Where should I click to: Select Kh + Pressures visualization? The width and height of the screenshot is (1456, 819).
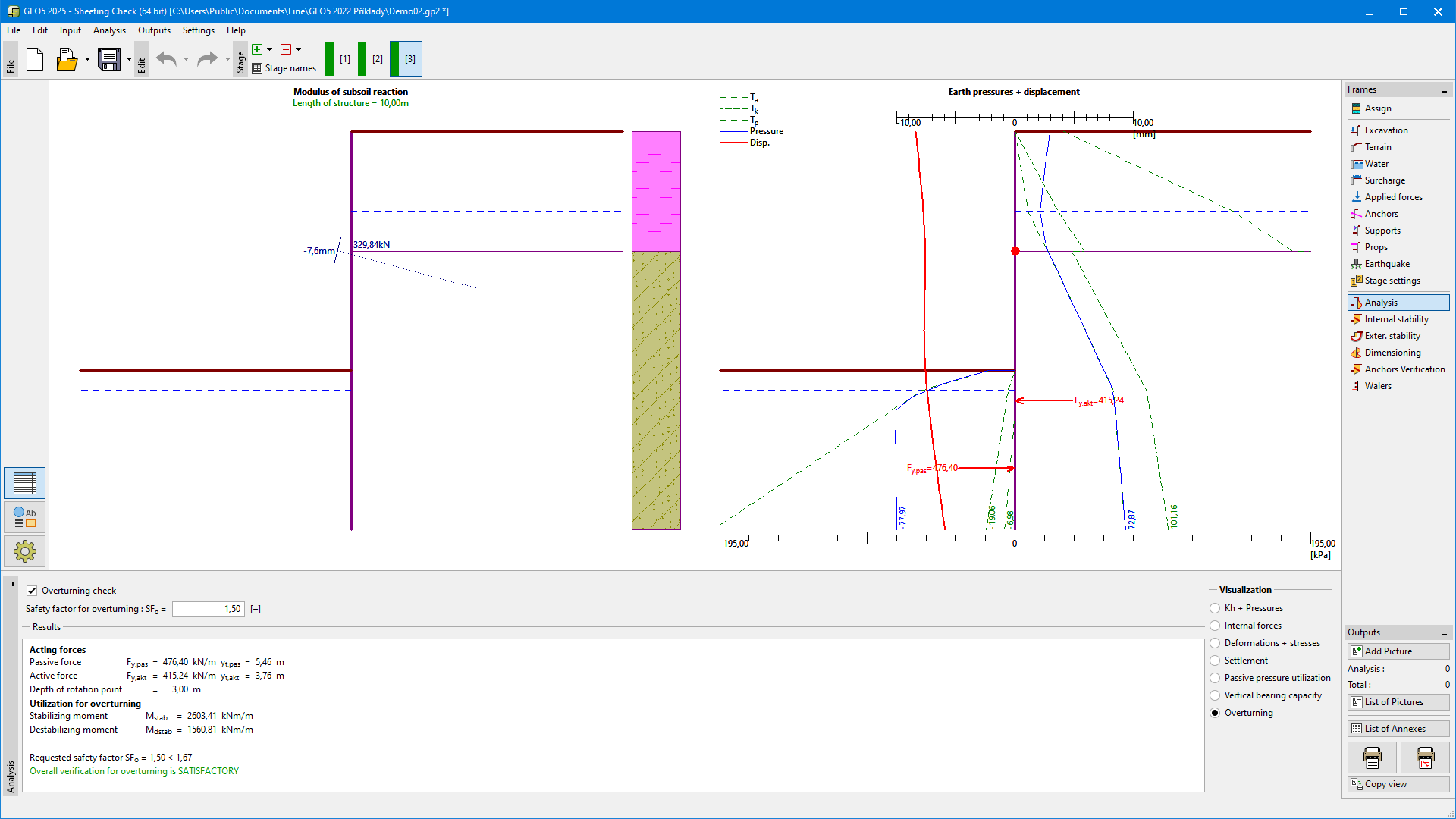point(1215,608)
